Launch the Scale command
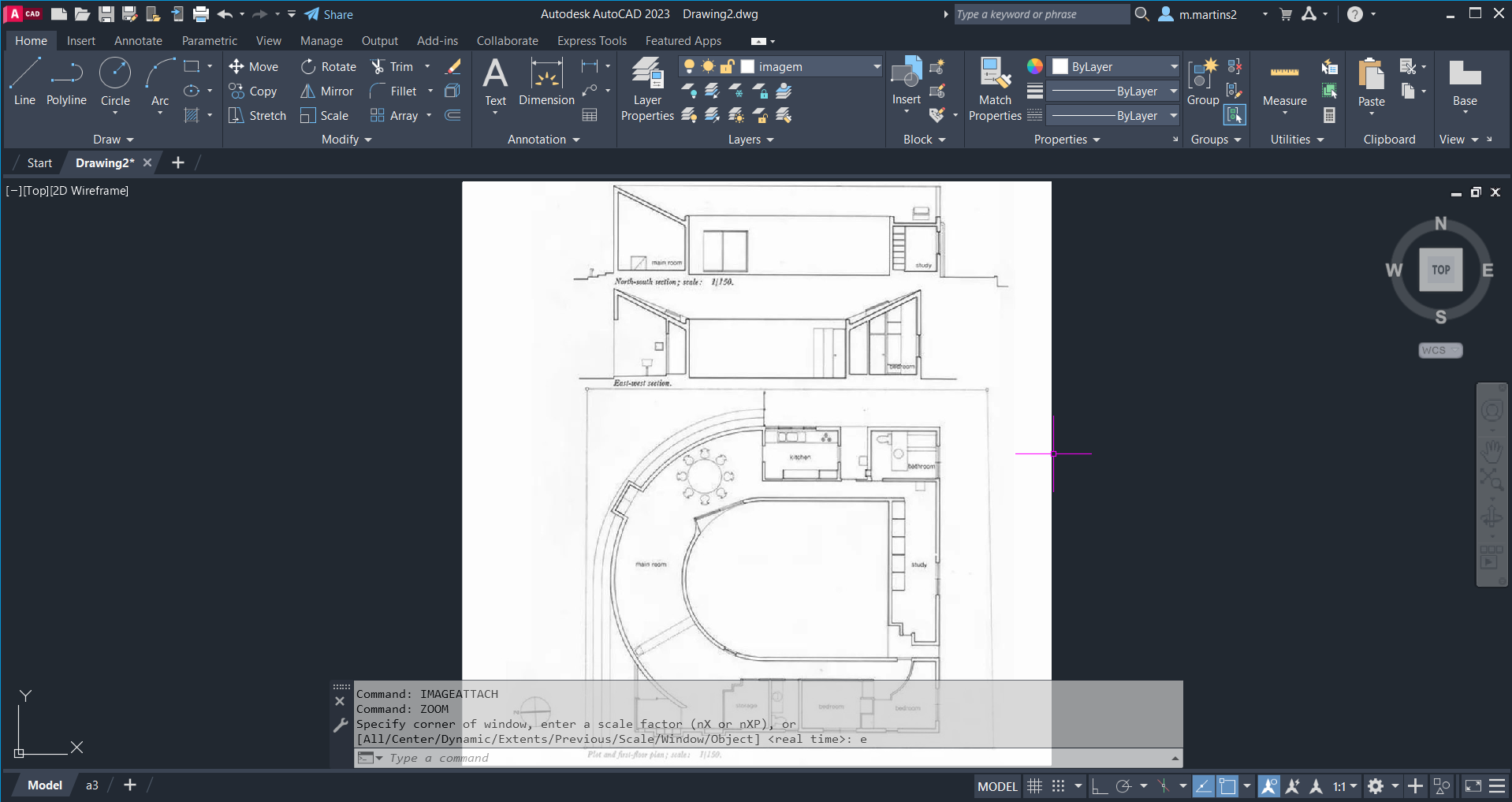1512x802 pixels. tap(325, 116)
